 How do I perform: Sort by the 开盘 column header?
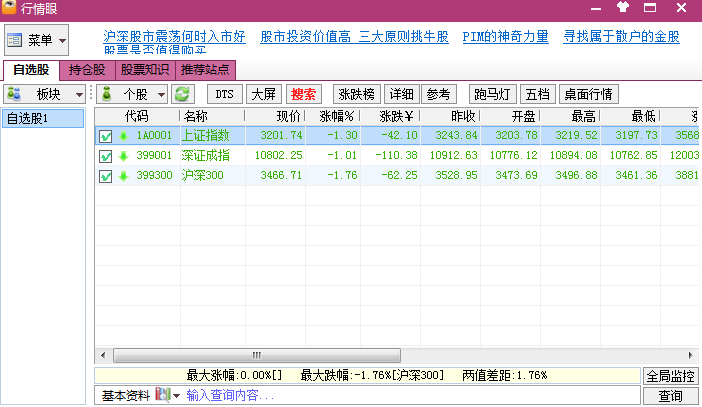pos(510,116)
